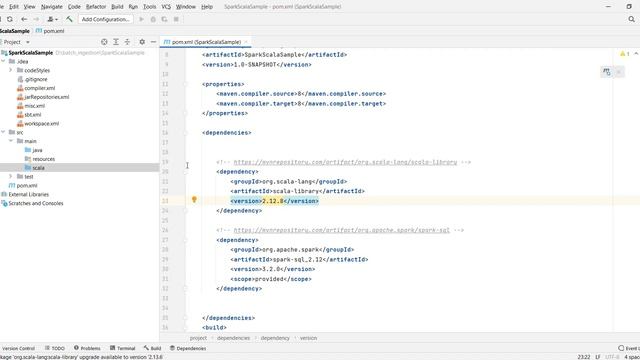Select jarRepositories.xml in project tree

[x=47, y=97]
